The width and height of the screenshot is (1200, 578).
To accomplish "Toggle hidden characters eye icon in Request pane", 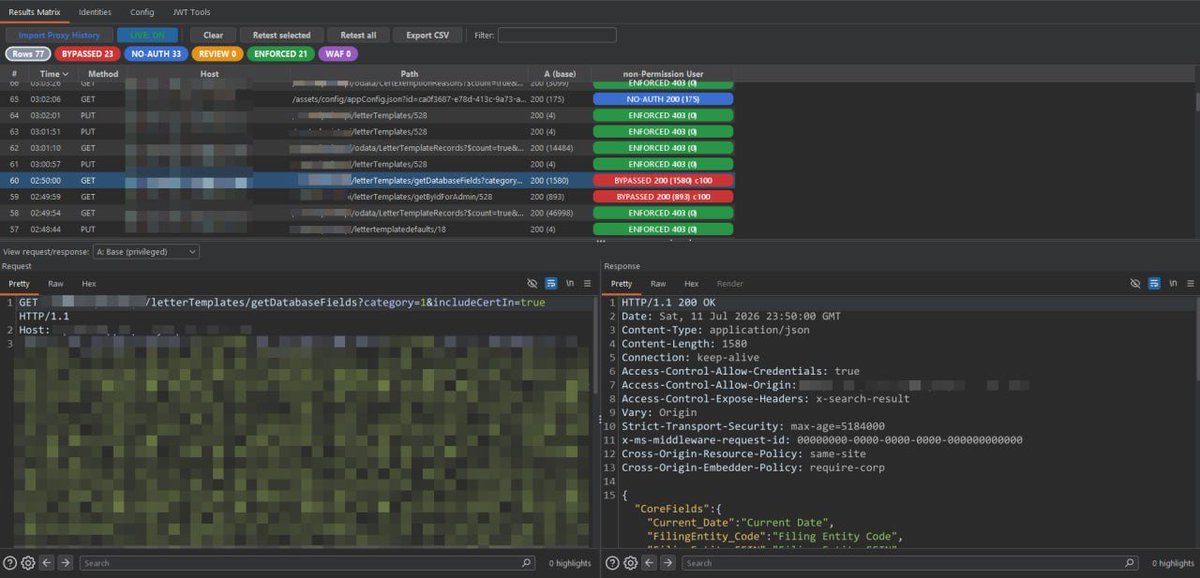I will 532,284.
